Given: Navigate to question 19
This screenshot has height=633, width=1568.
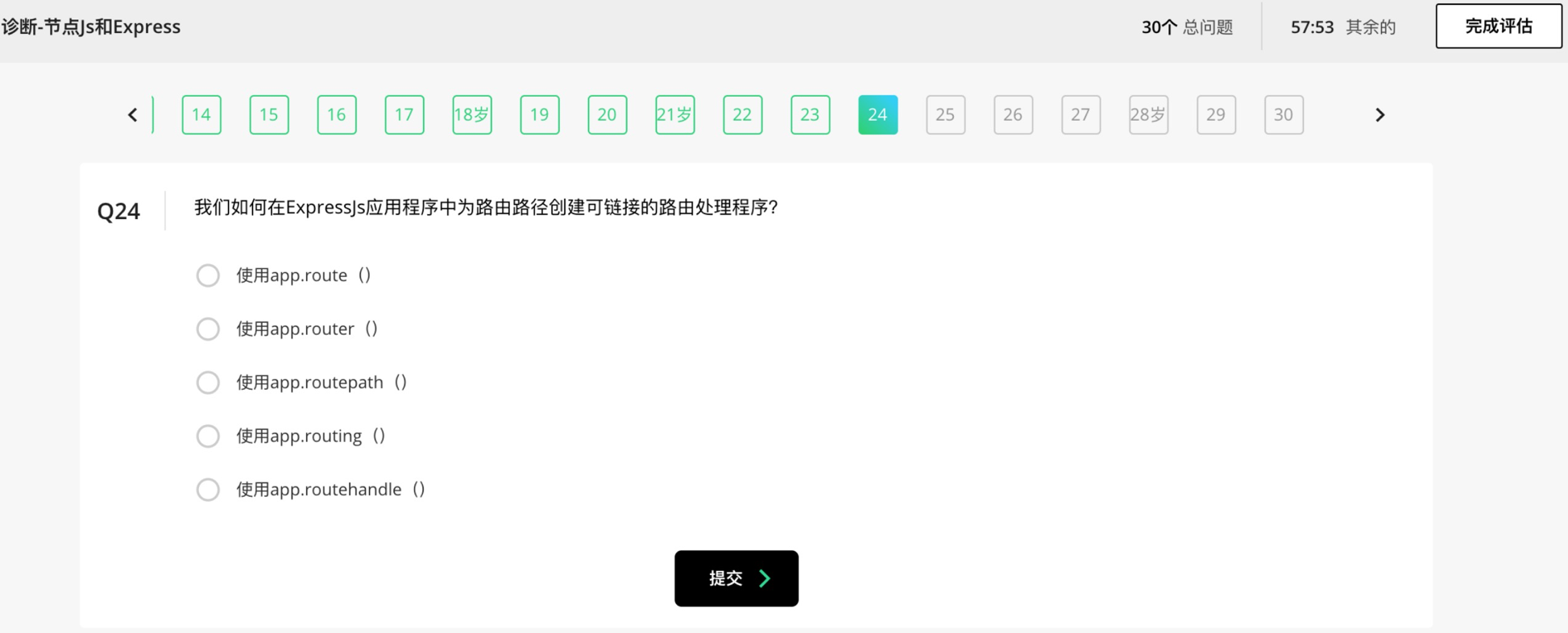Looking at the screenshot, I should click(x=540, y=115).
